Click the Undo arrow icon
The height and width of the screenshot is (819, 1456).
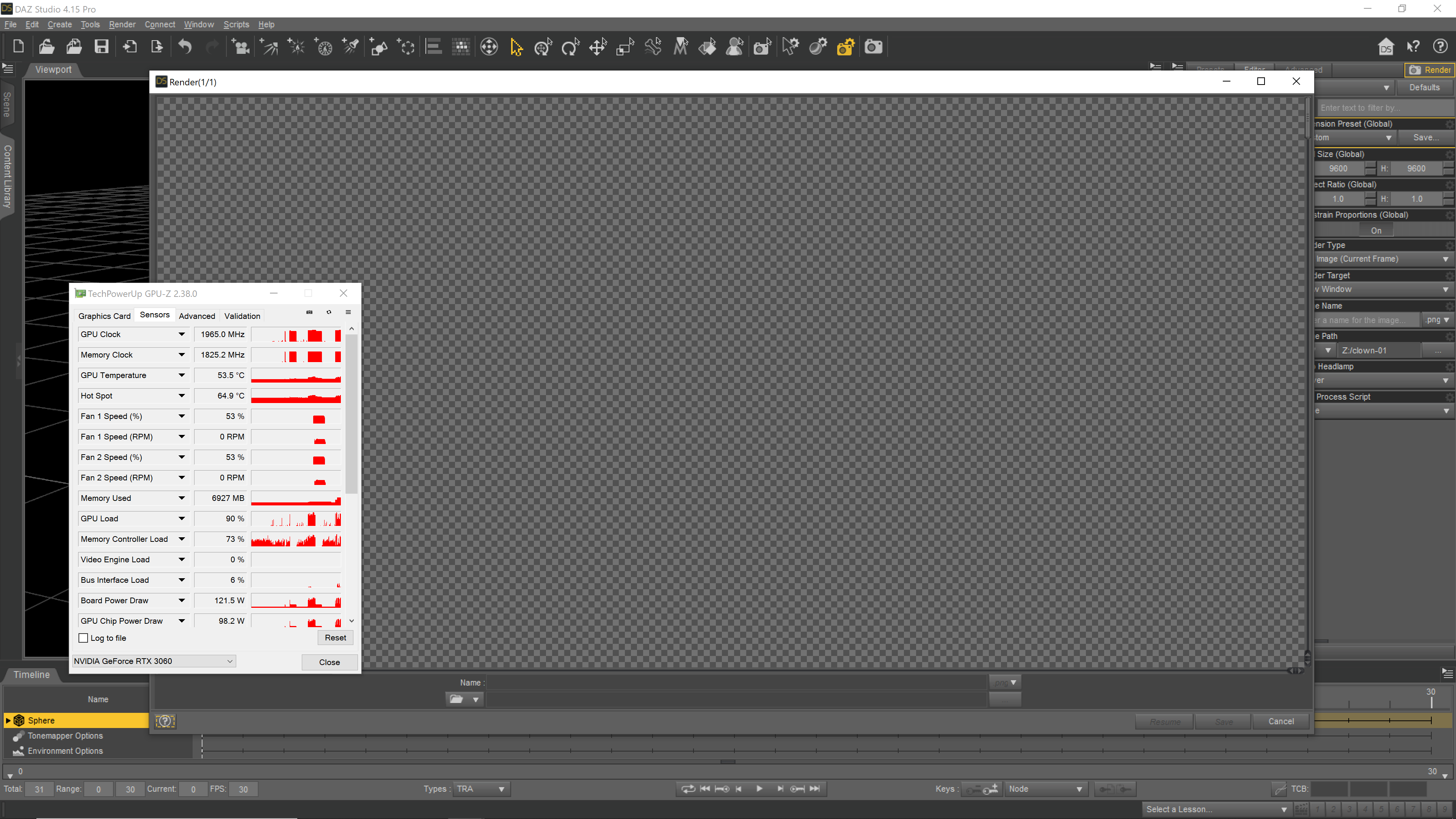pos(185,46)
